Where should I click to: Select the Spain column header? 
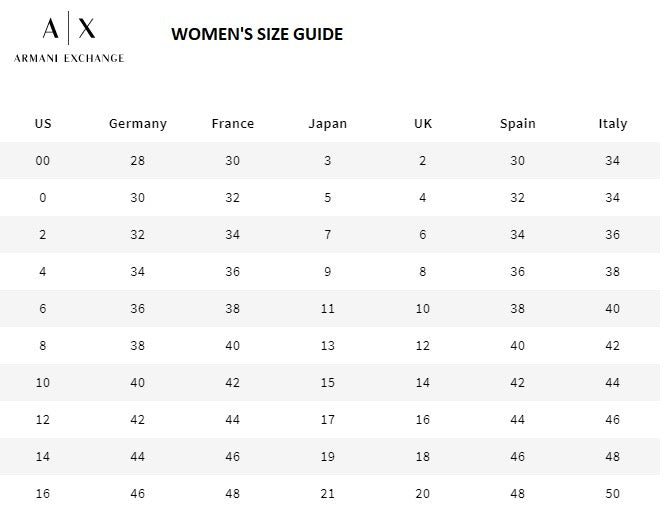click(x=518, y=124)
